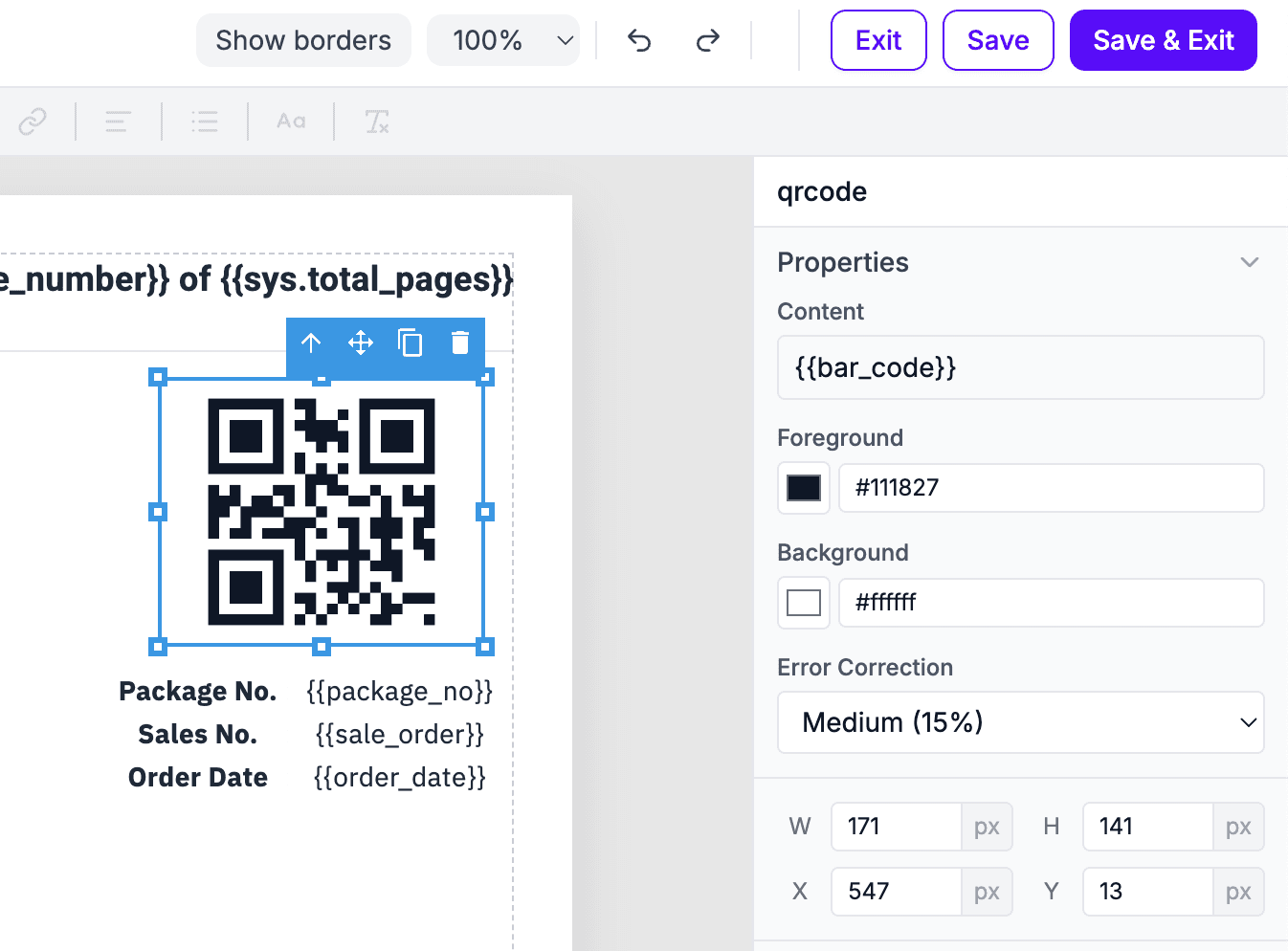Open the Aa text formatting icon
This screenshot has width=1288, height=951.
[x=290, y=122]
